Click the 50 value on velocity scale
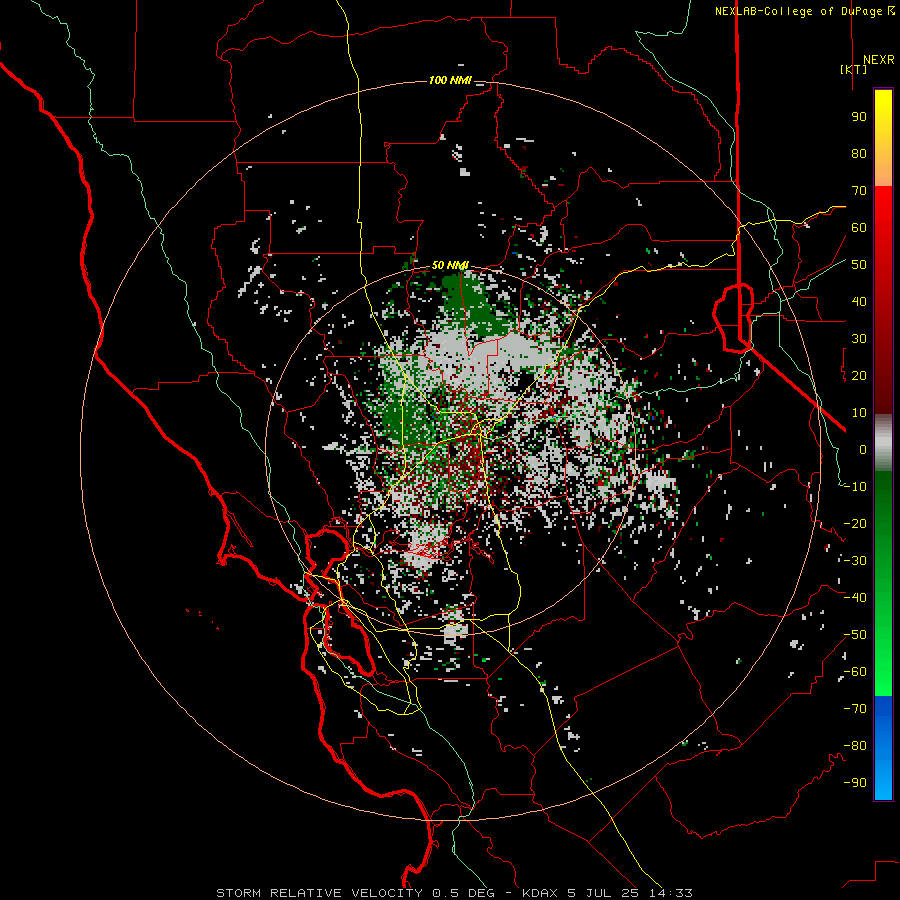The image size is (900, 900). [x=859, y=265]
